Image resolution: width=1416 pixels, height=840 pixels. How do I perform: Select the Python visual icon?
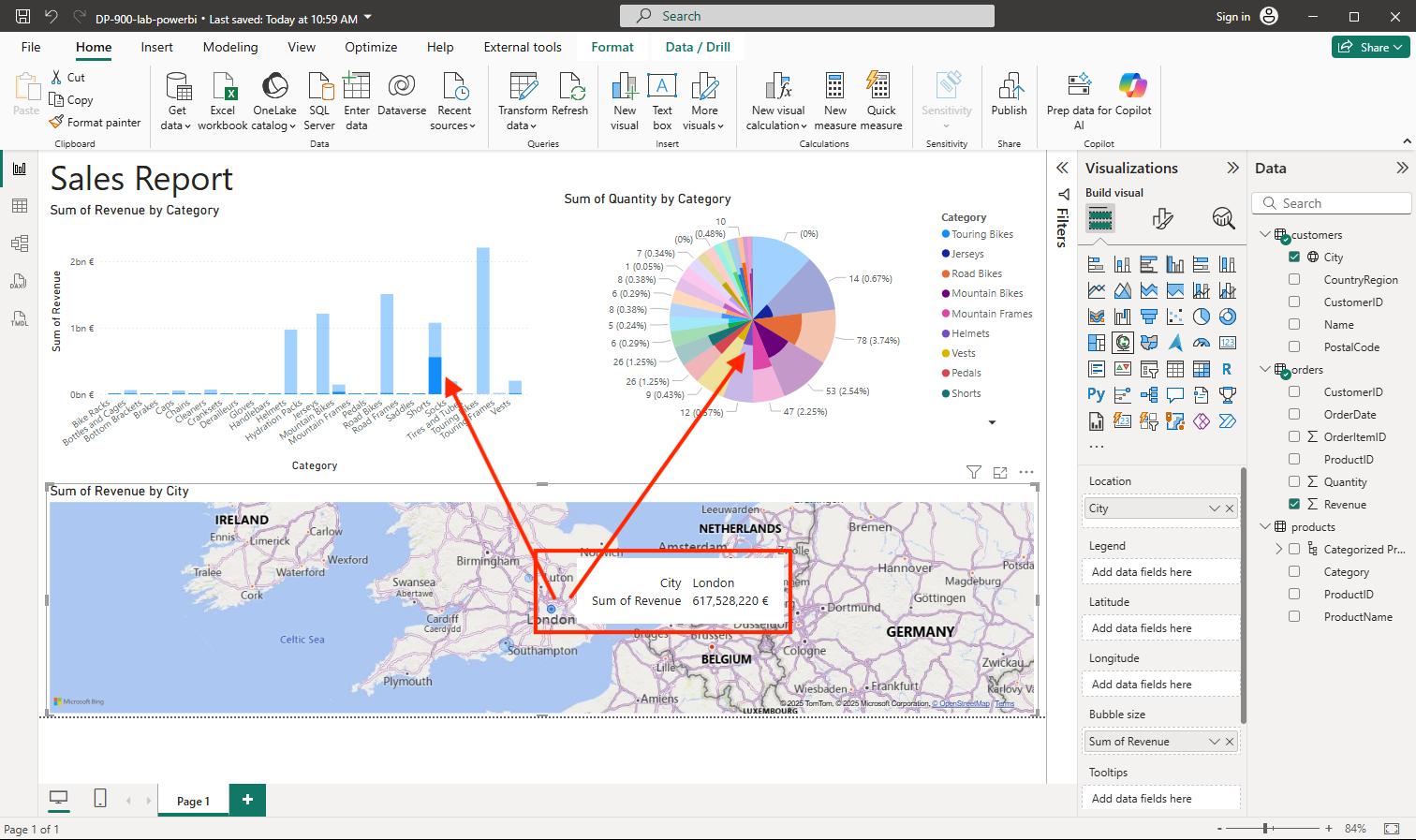pyautogui.click(x=1097, y=395)
